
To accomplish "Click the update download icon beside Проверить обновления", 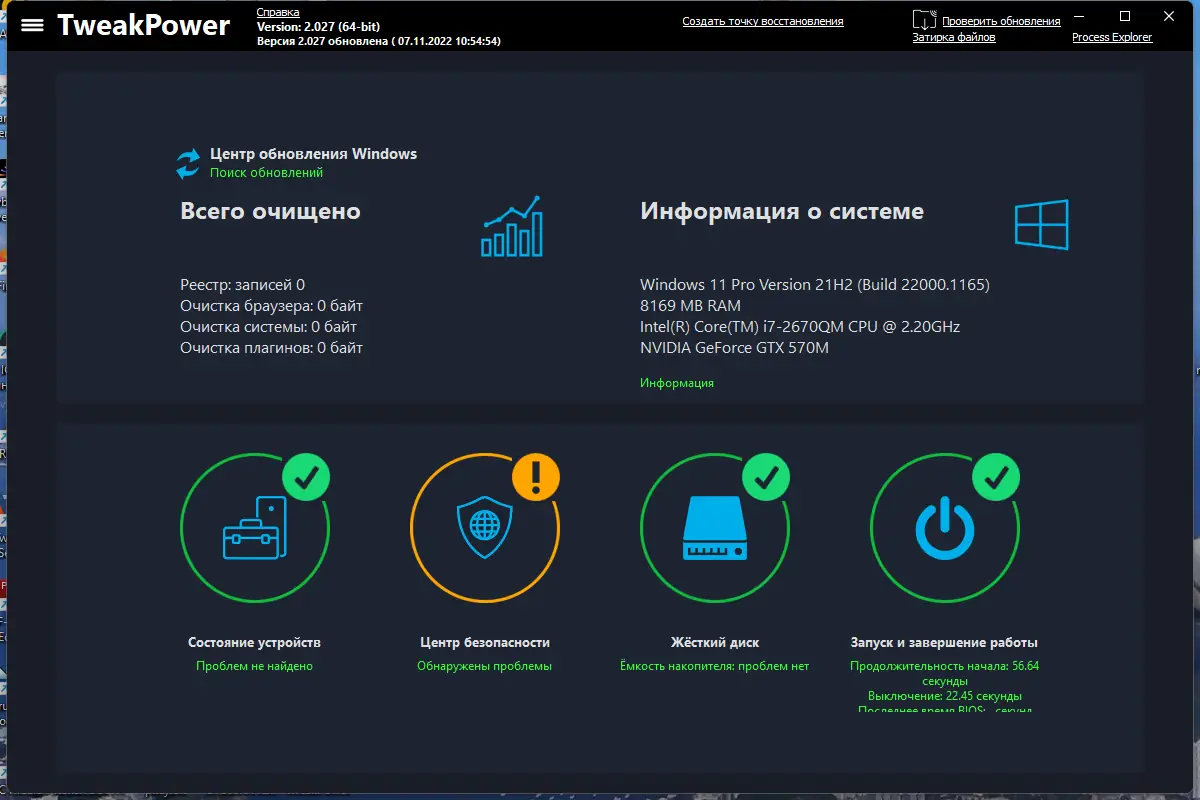I will tap(924, 19).
